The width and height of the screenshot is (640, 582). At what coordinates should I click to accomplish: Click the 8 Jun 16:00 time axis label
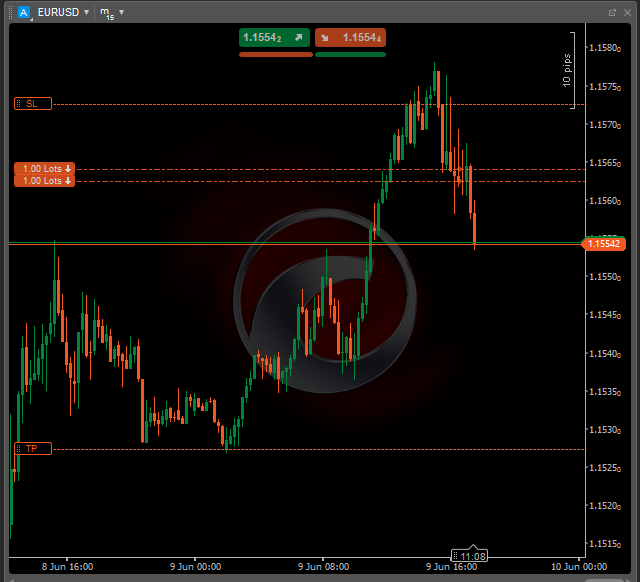67,566
